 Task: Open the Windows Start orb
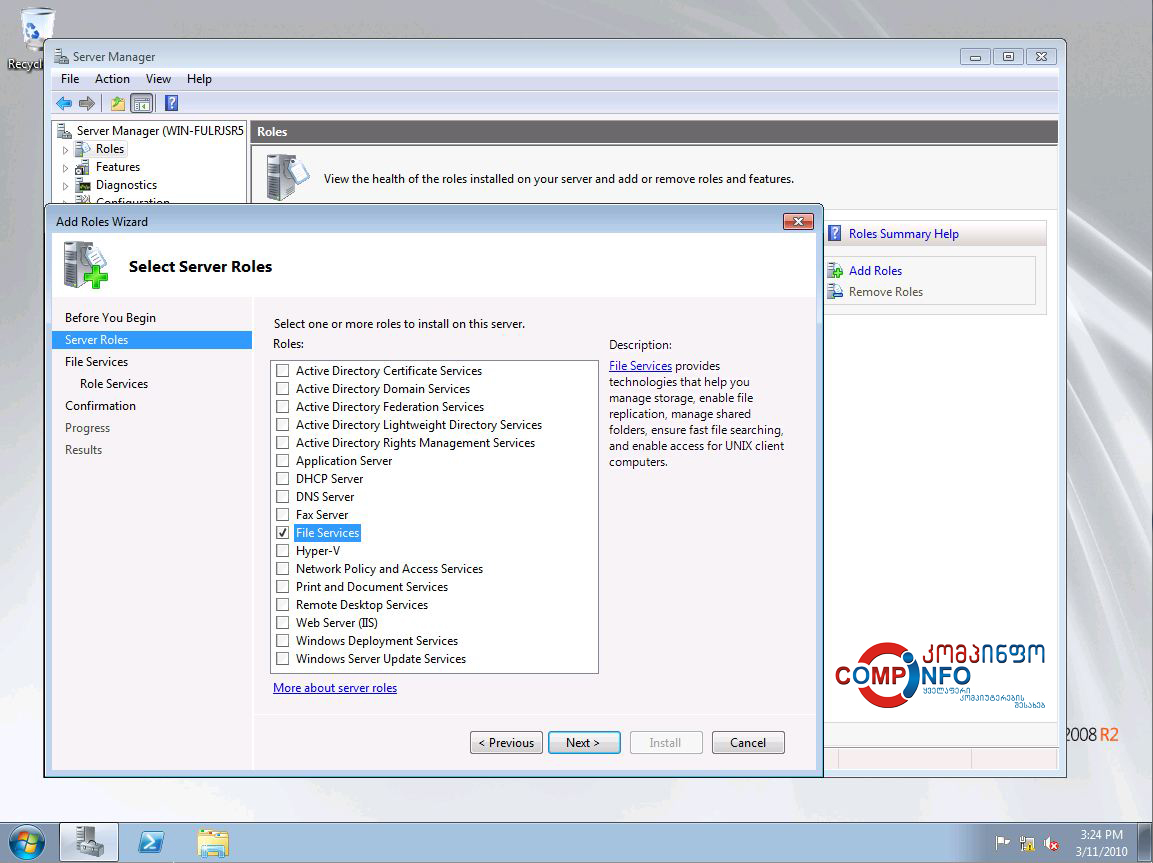(27, 843)
